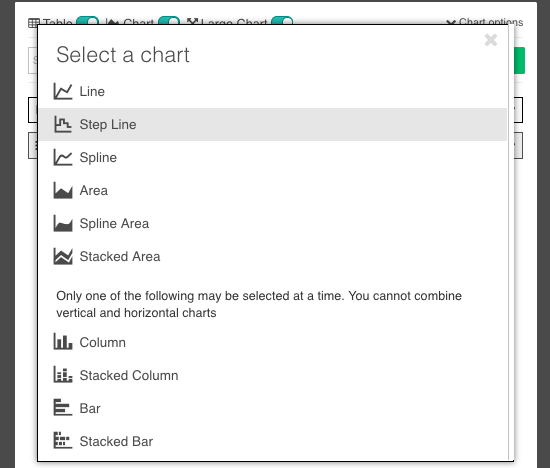
Task: Select the Column chart icon
Action: click(63, 342)
